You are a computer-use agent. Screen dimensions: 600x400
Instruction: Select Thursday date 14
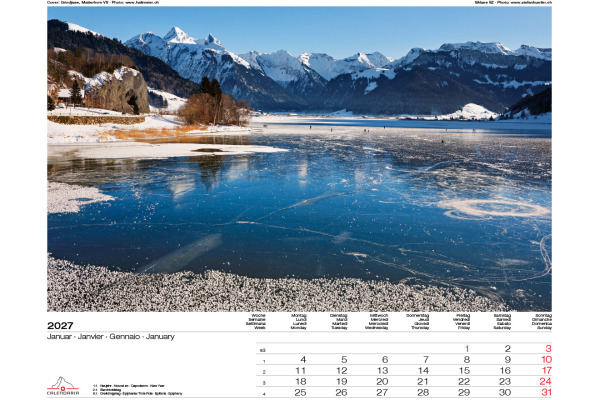[x=423, y=371]
